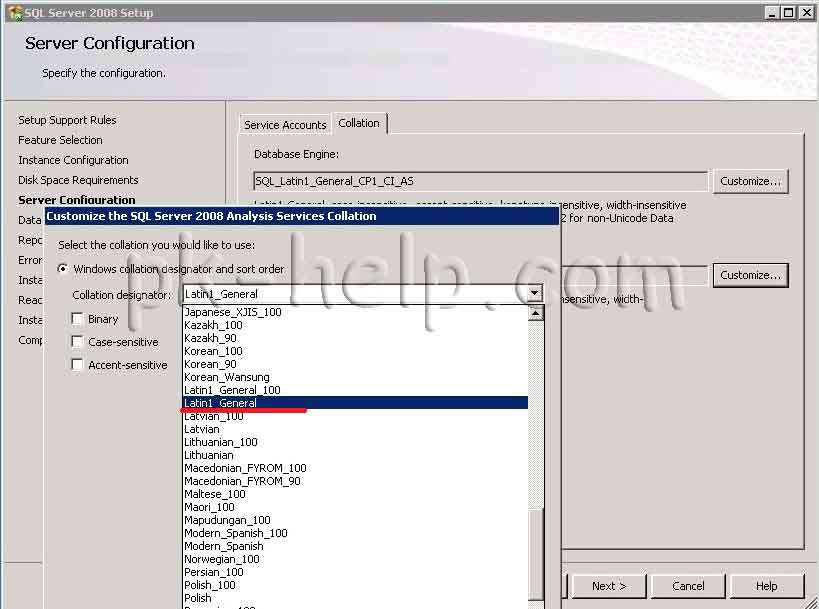This screenshot has width=819, height=609.
Task: Select highlighted Latin1_General list item
Action: tap(356, 403)
